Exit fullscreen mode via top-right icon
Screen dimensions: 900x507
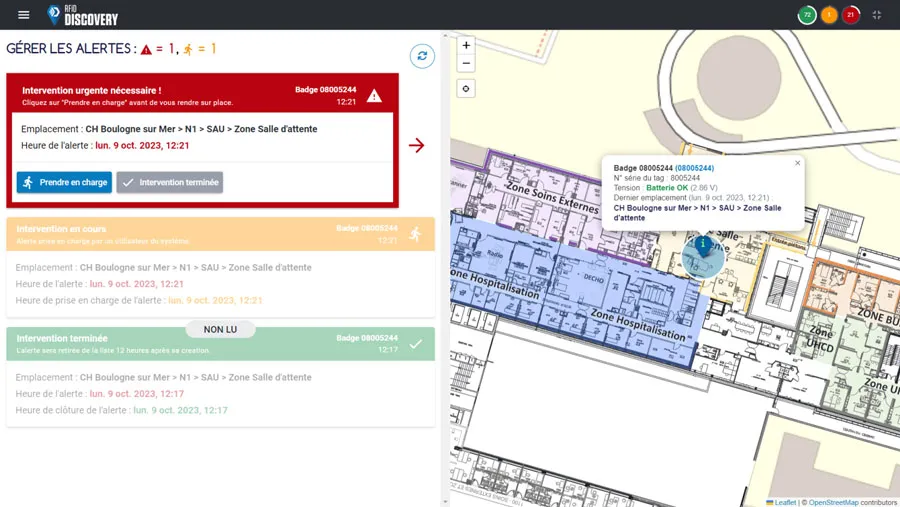click(x=876, y=15)
